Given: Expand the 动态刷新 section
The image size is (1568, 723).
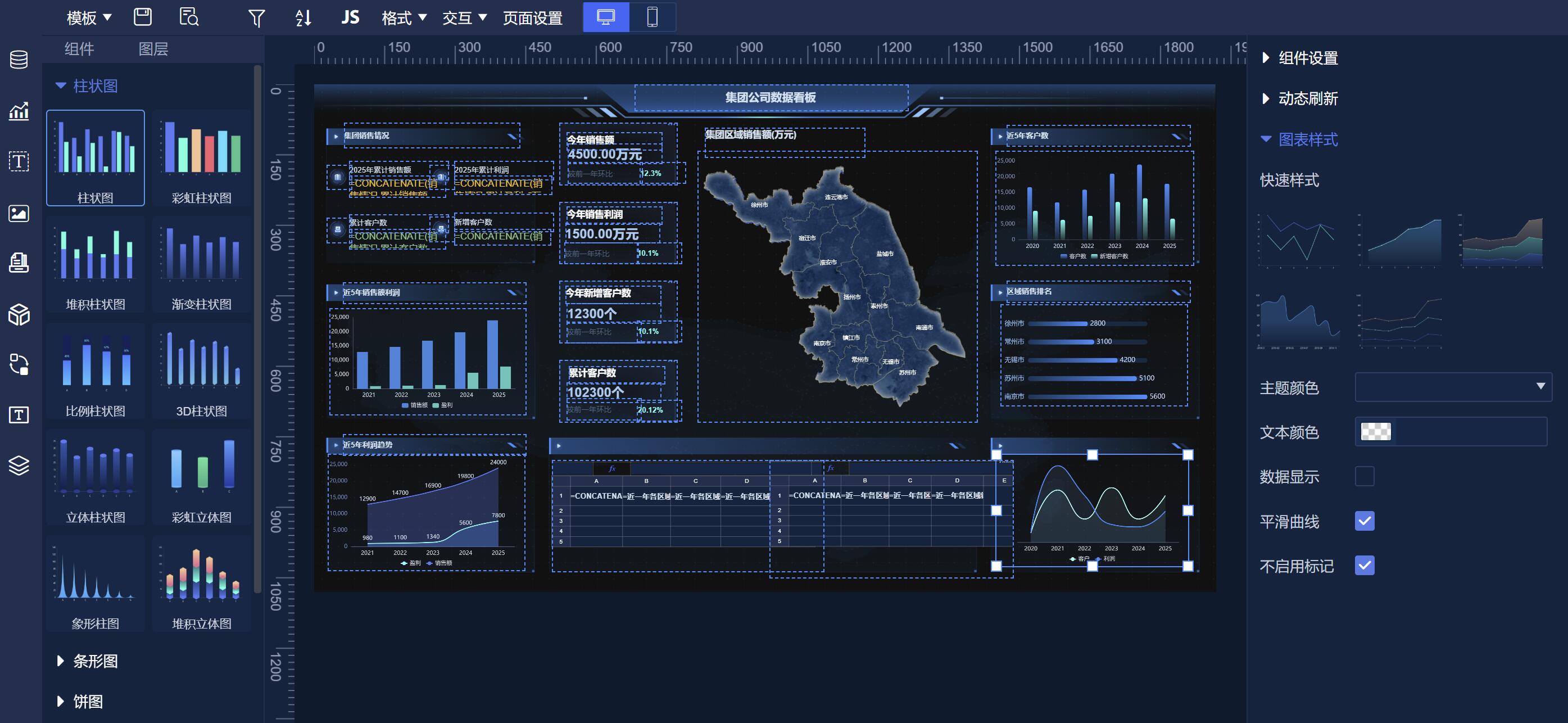Looking at the screenshot, I should [x=1307, y=99].
